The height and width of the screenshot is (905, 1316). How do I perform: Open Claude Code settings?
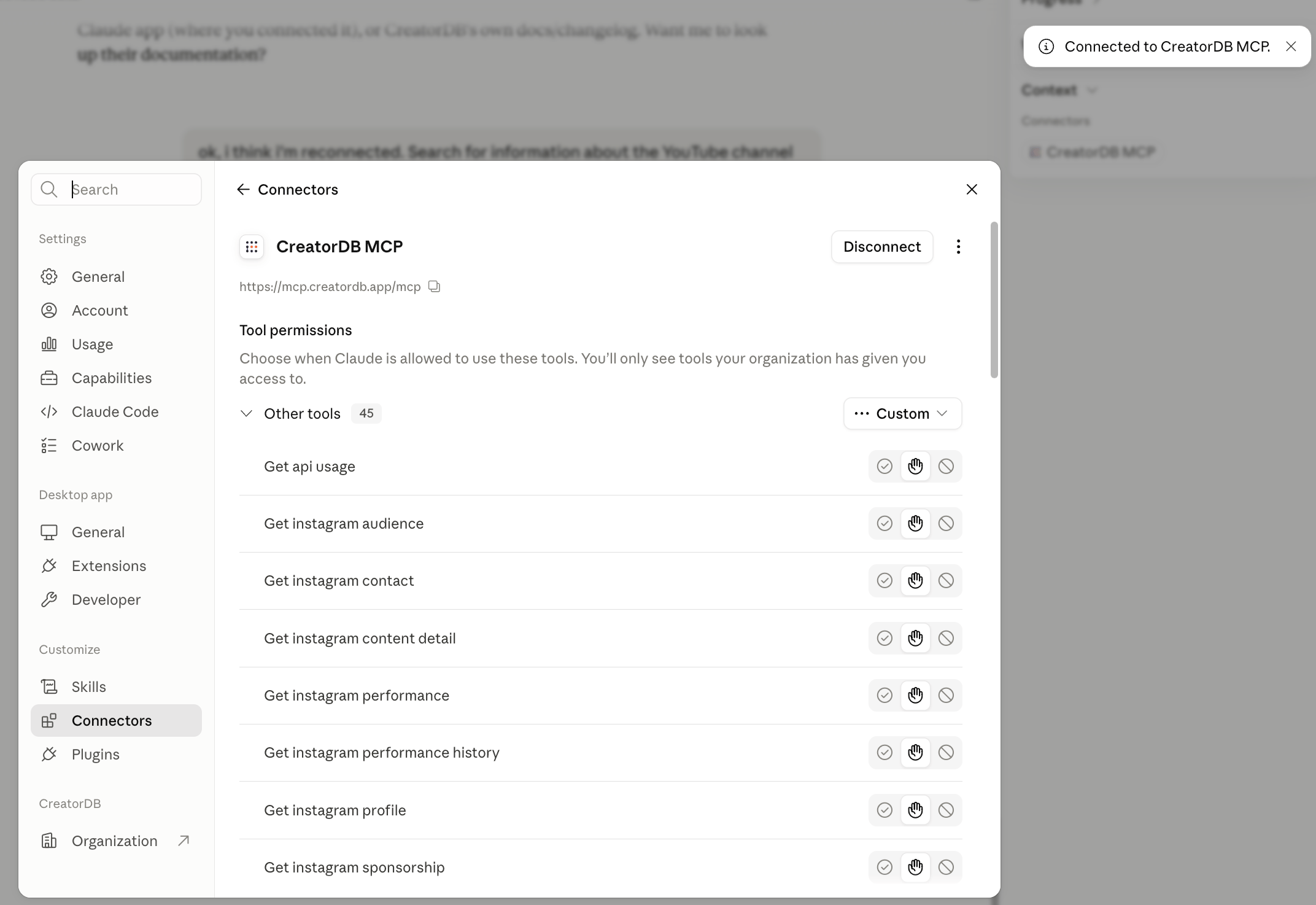(x=116, y=412)
